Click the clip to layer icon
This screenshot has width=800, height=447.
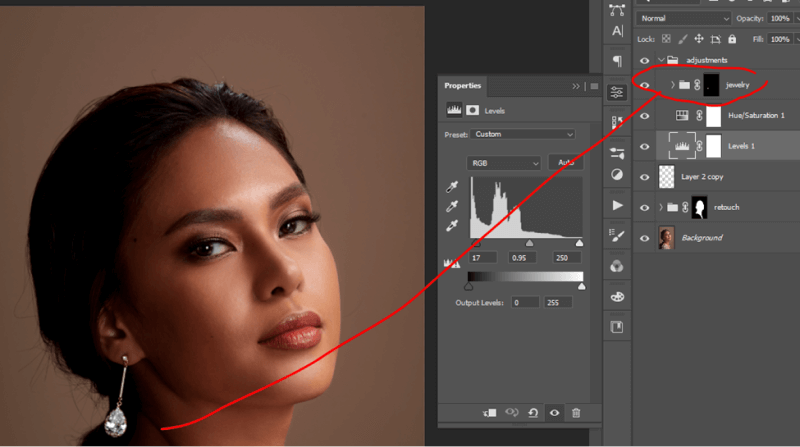(490, 412)
